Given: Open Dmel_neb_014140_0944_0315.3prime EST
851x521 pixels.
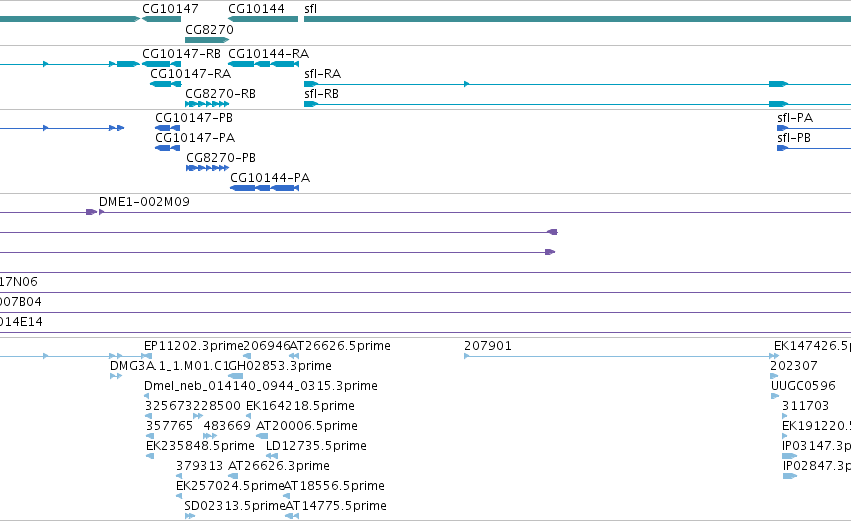Looking at the screenshot, I should tap(261, 386).
